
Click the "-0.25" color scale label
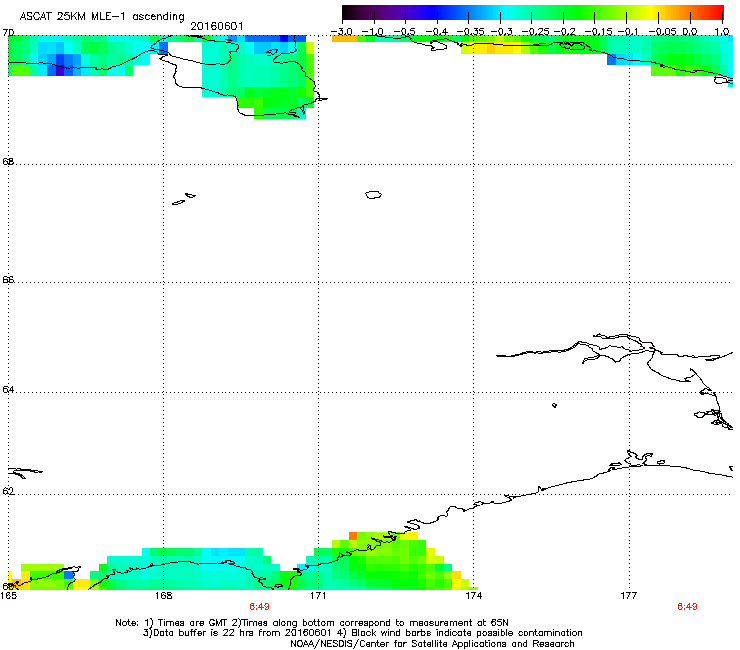tap(535, 32)
